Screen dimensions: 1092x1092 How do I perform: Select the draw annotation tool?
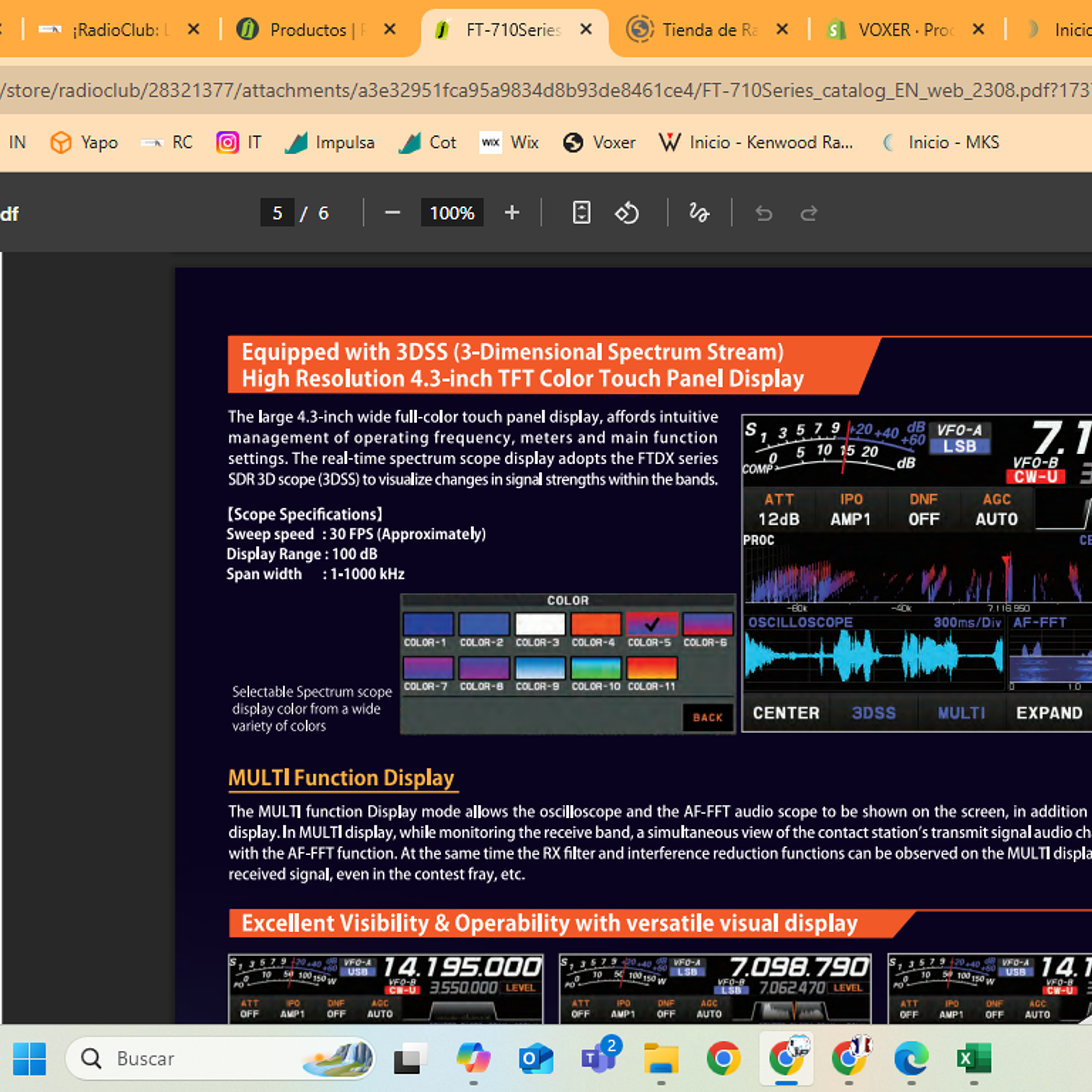699,213
